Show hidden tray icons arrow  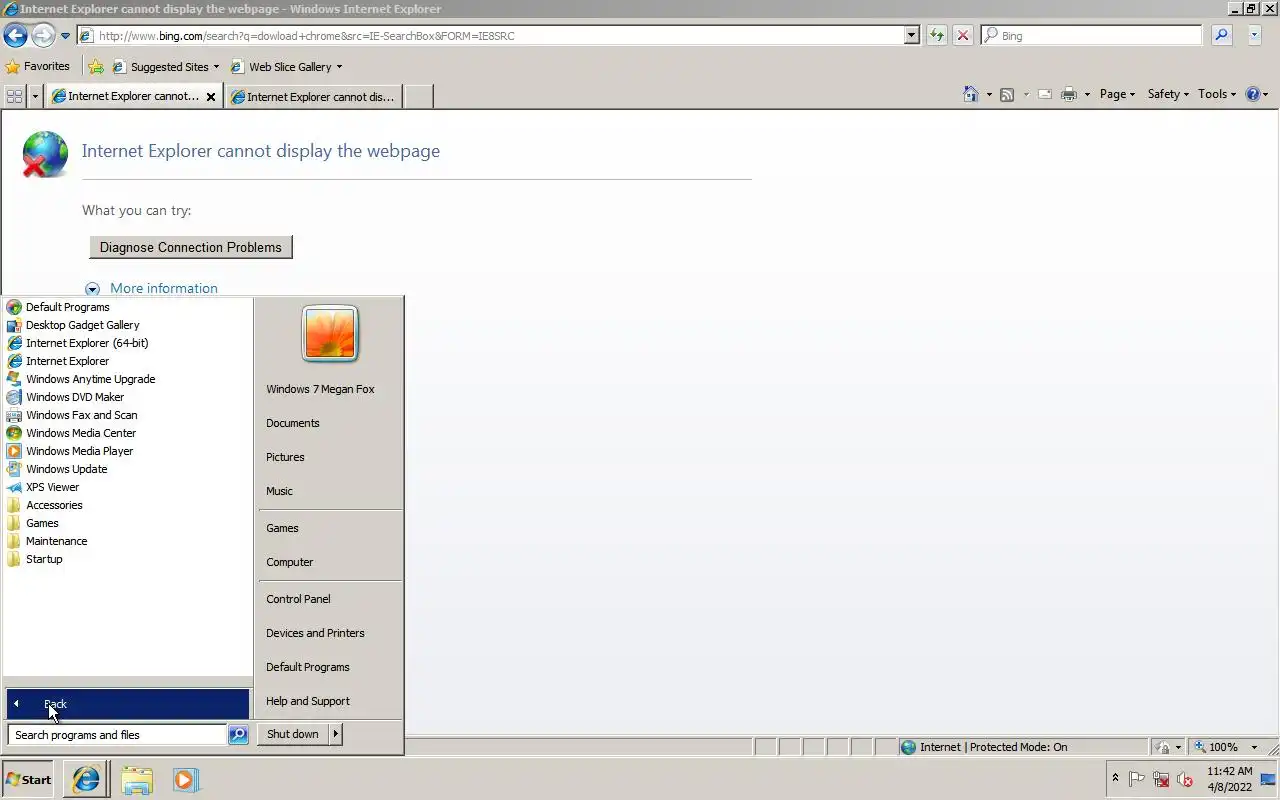pos(1115,778)
